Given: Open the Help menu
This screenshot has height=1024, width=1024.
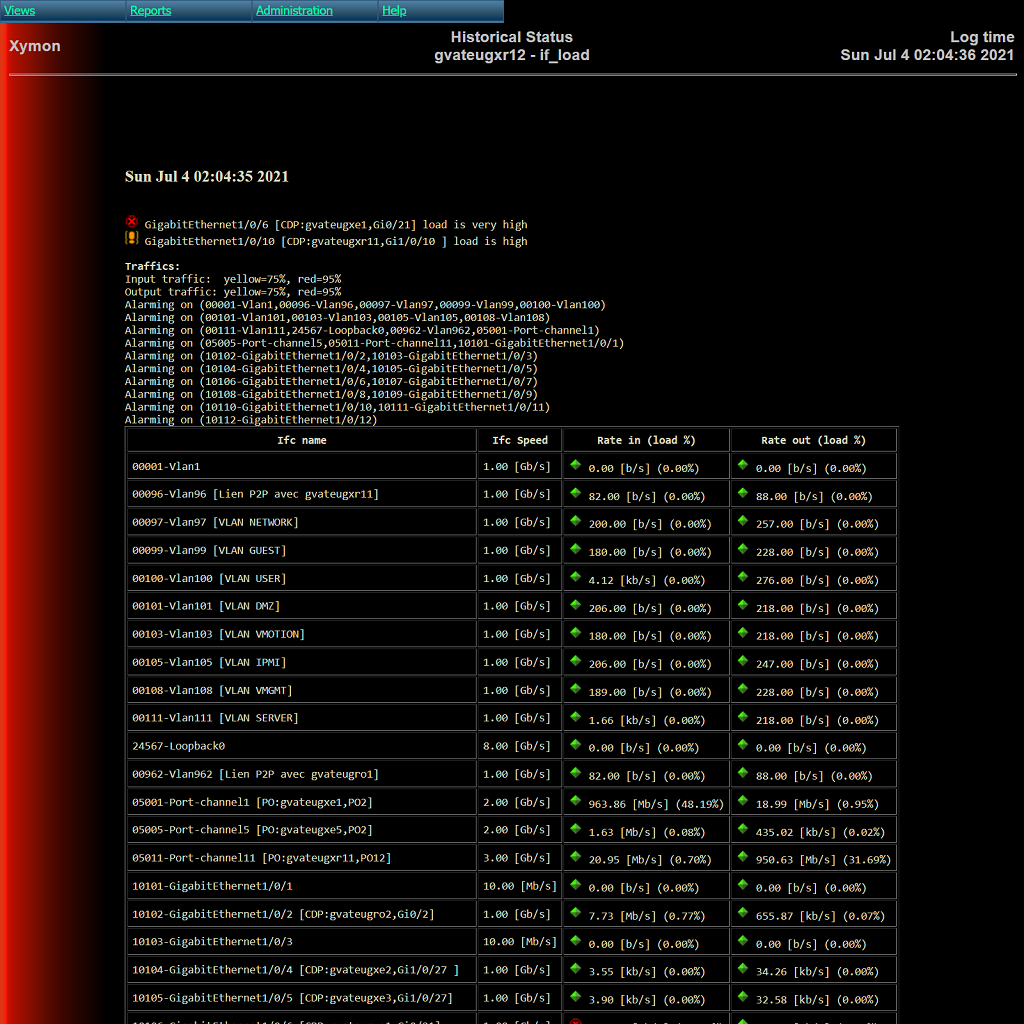Looking at the screenshot, I should [394, 11].
